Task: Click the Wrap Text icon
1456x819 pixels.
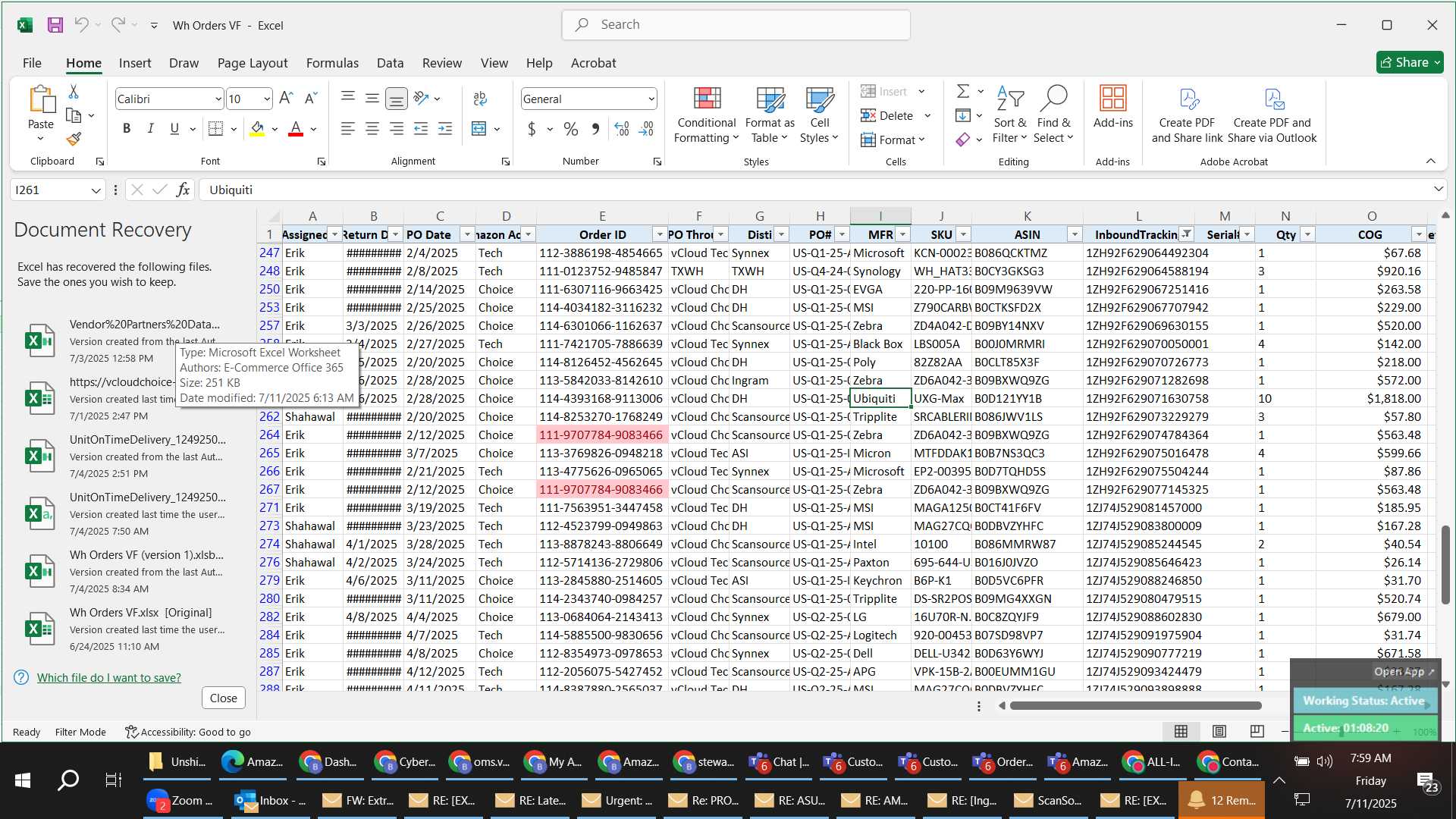Action: point(480,99)
